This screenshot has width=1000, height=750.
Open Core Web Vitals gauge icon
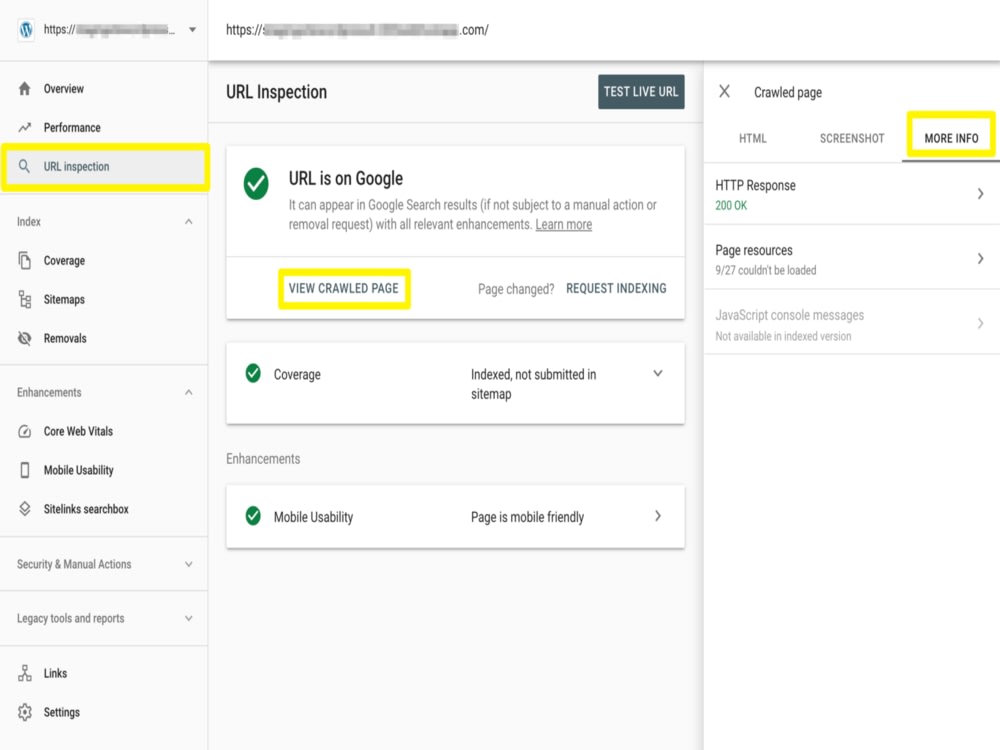[24, 431]
